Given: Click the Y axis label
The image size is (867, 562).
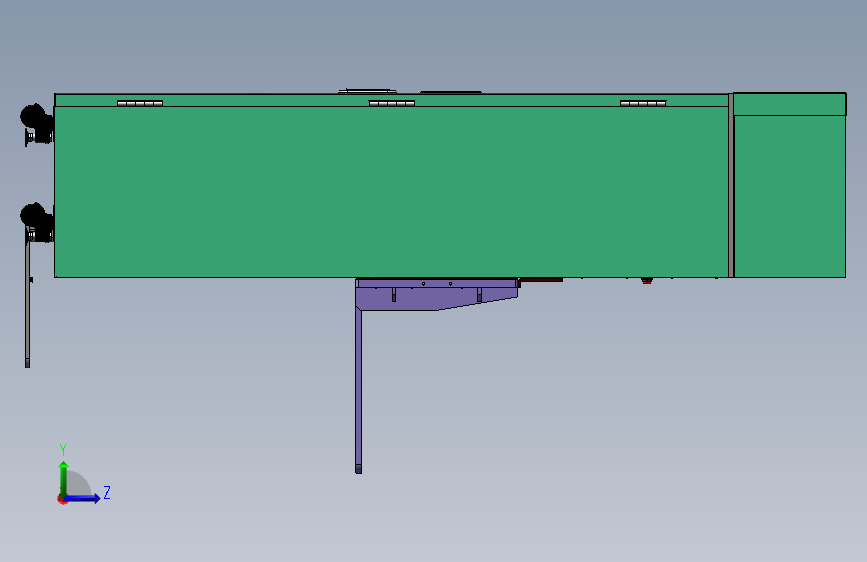Looking at the screenshot, I should (63, 450).
